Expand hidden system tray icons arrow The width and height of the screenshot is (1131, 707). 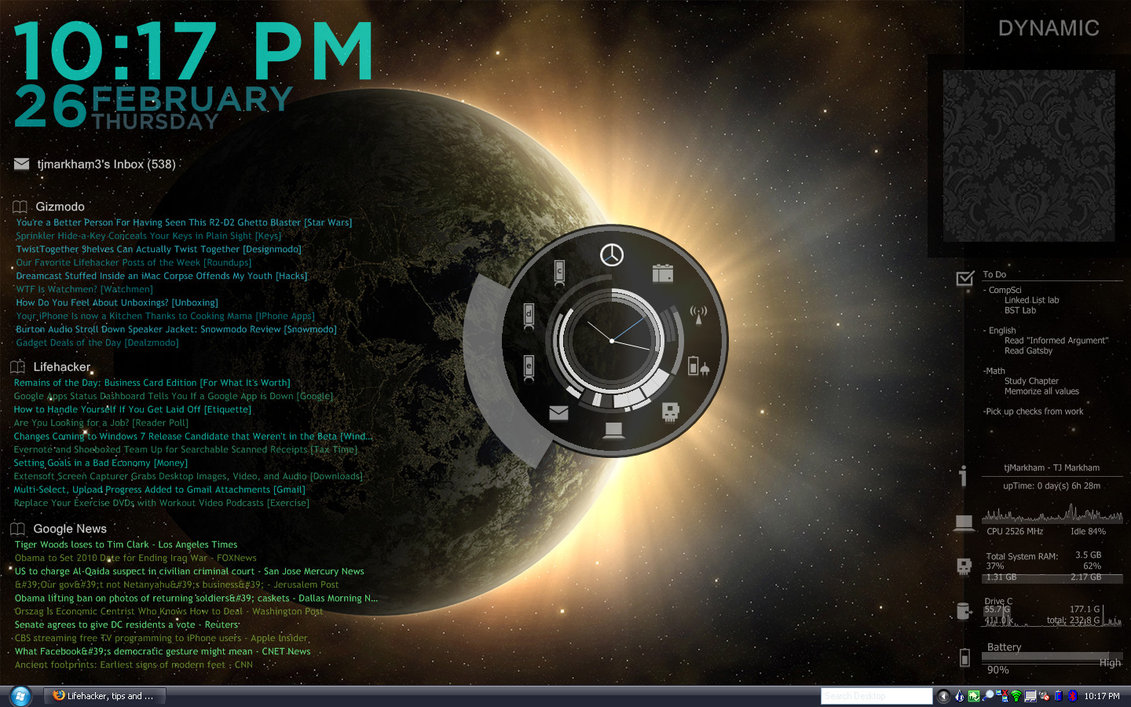pos(943,696)
